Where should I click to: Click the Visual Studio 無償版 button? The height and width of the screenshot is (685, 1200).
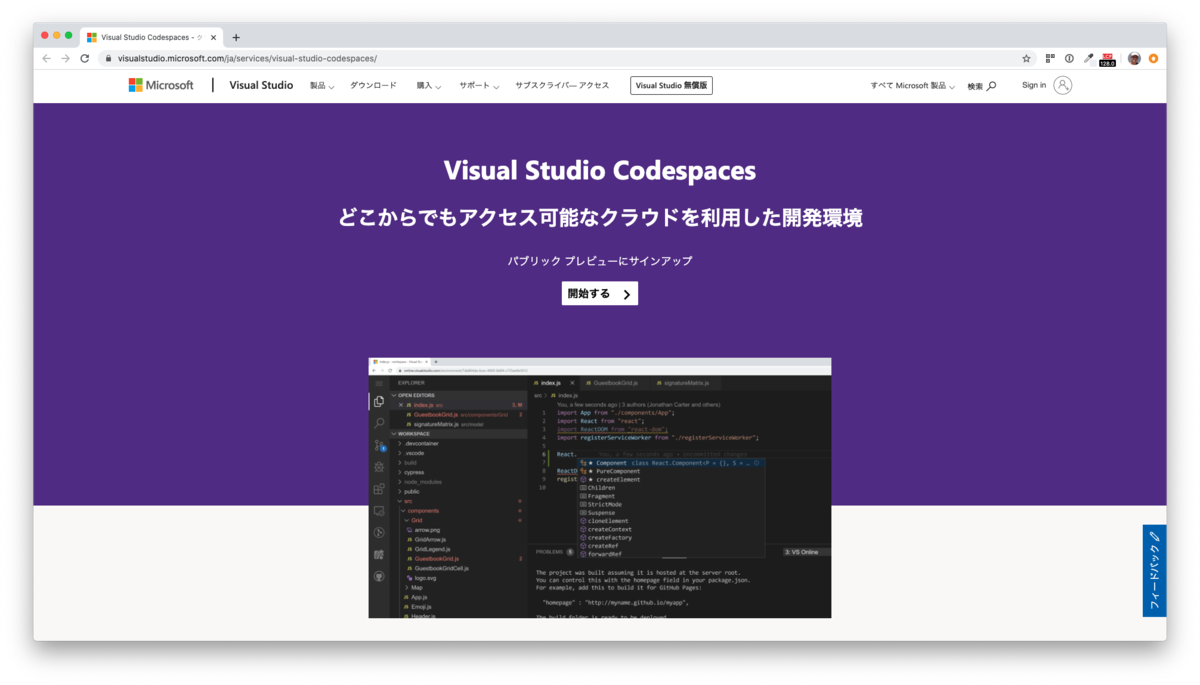tap(671, 86)
